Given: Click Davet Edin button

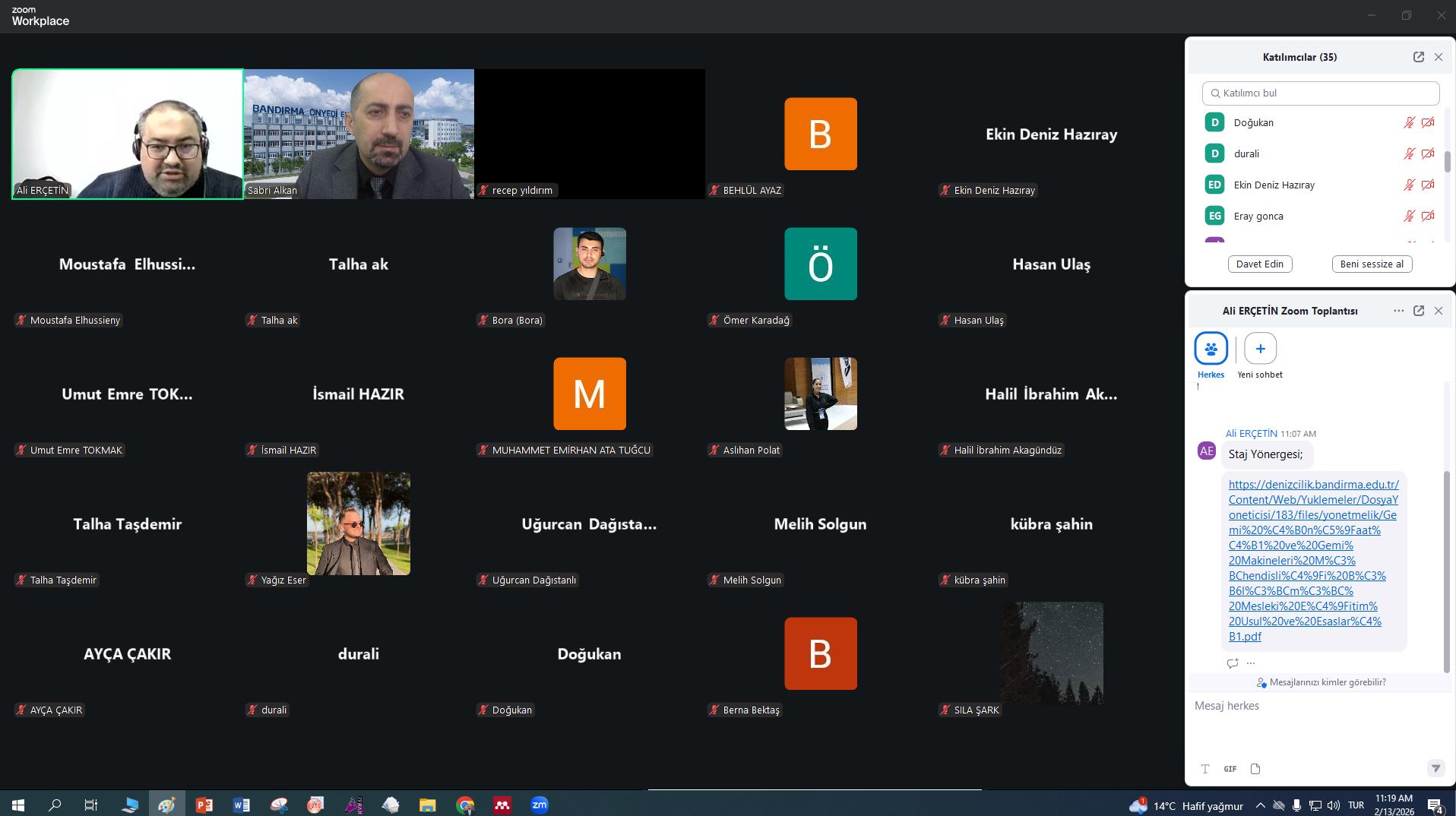Looking at the screenshot, I should tap(1259, 264).
